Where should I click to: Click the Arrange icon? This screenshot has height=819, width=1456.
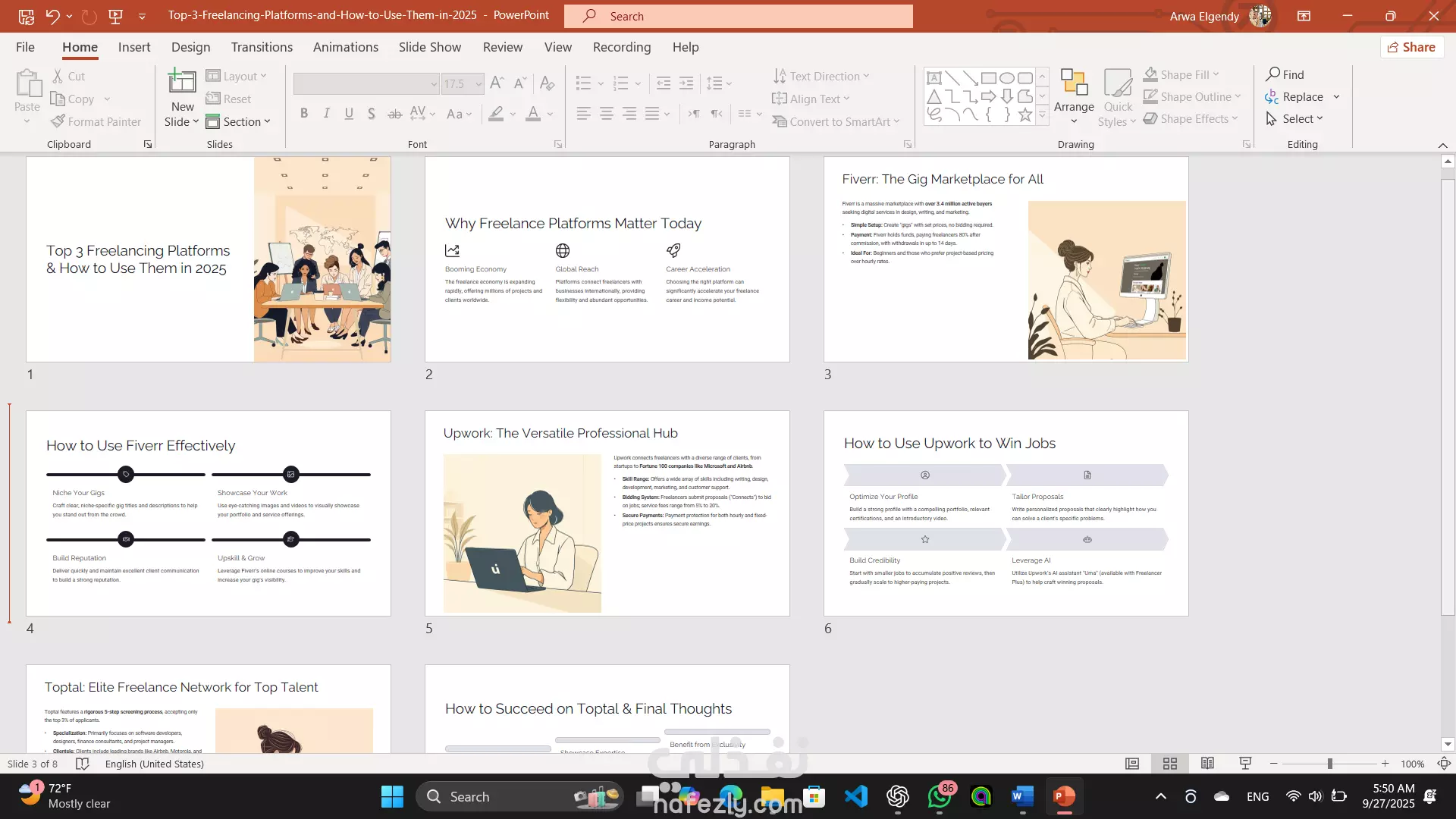pos(1074,83)
